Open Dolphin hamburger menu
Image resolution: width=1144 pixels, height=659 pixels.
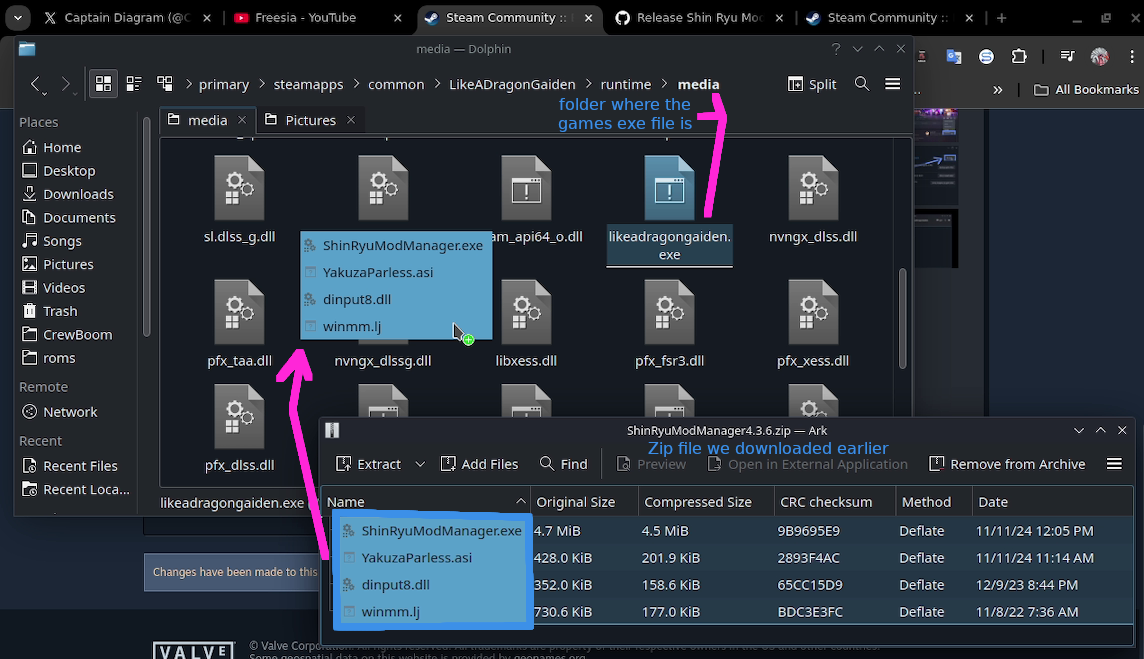(892, 84)
